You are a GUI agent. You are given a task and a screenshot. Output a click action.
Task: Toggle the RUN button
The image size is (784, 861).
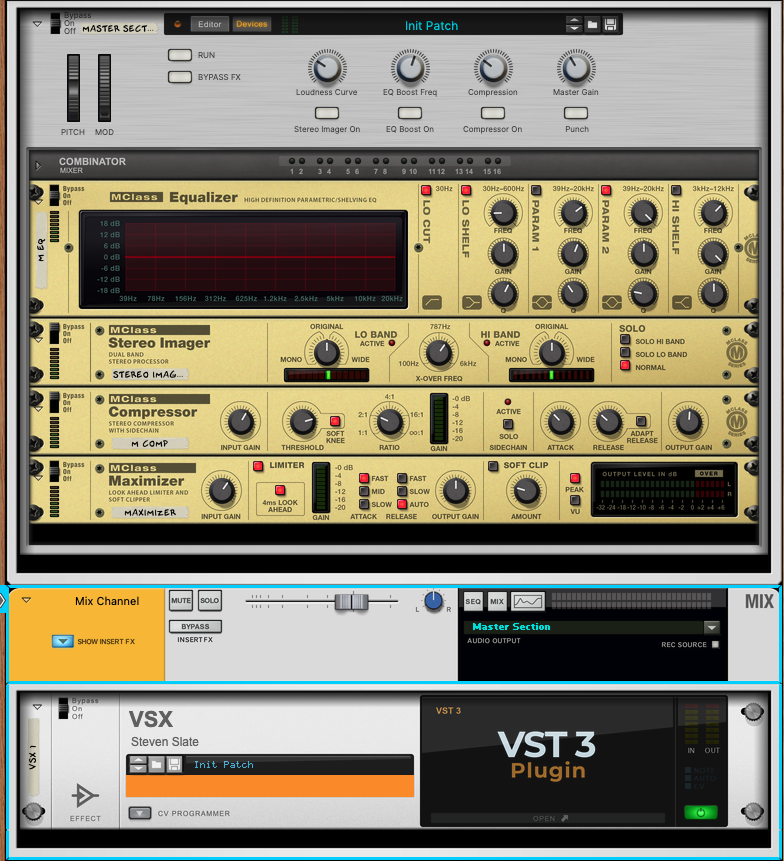tap(180, 55)
